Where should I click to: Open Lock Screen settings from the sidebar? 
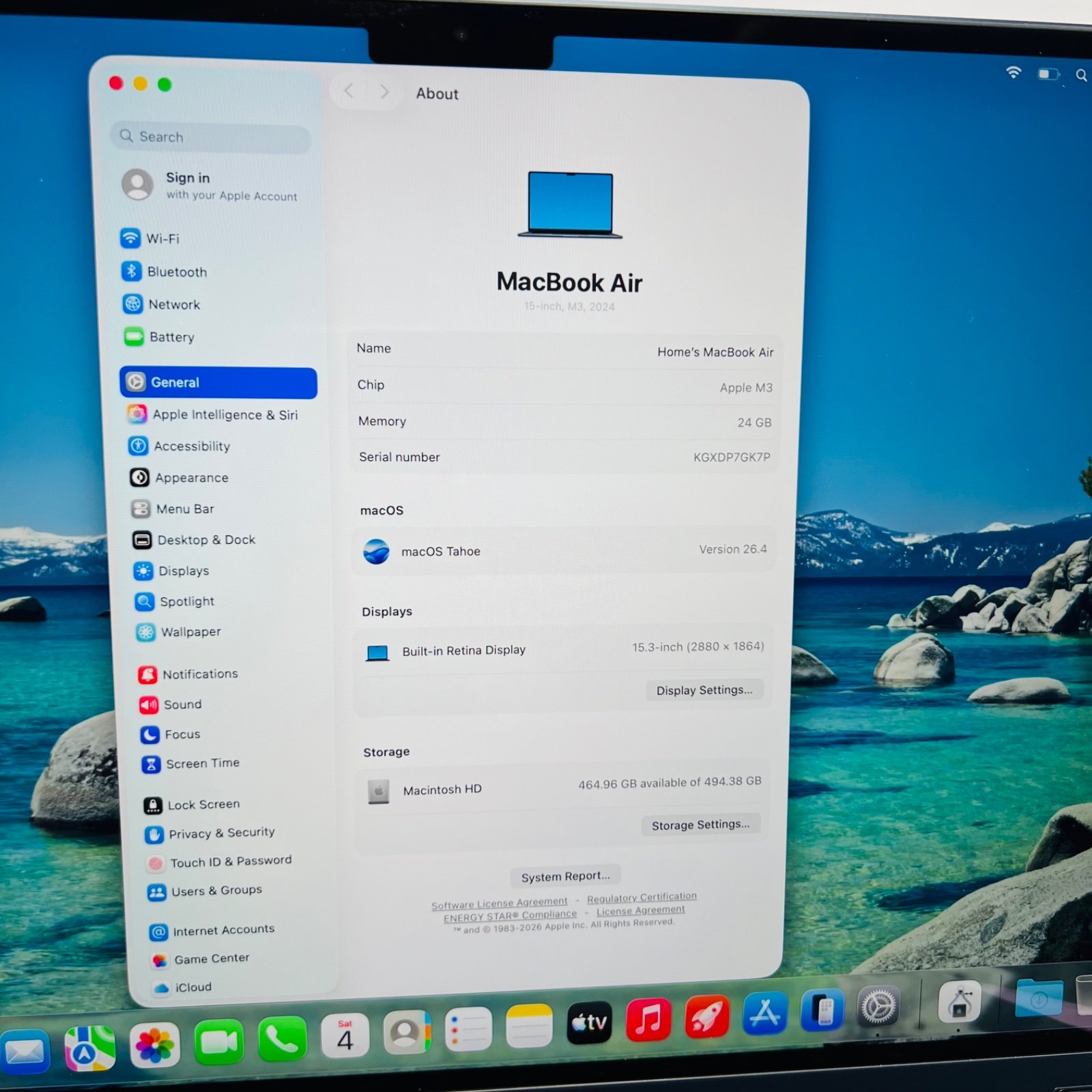pos(203,804)
